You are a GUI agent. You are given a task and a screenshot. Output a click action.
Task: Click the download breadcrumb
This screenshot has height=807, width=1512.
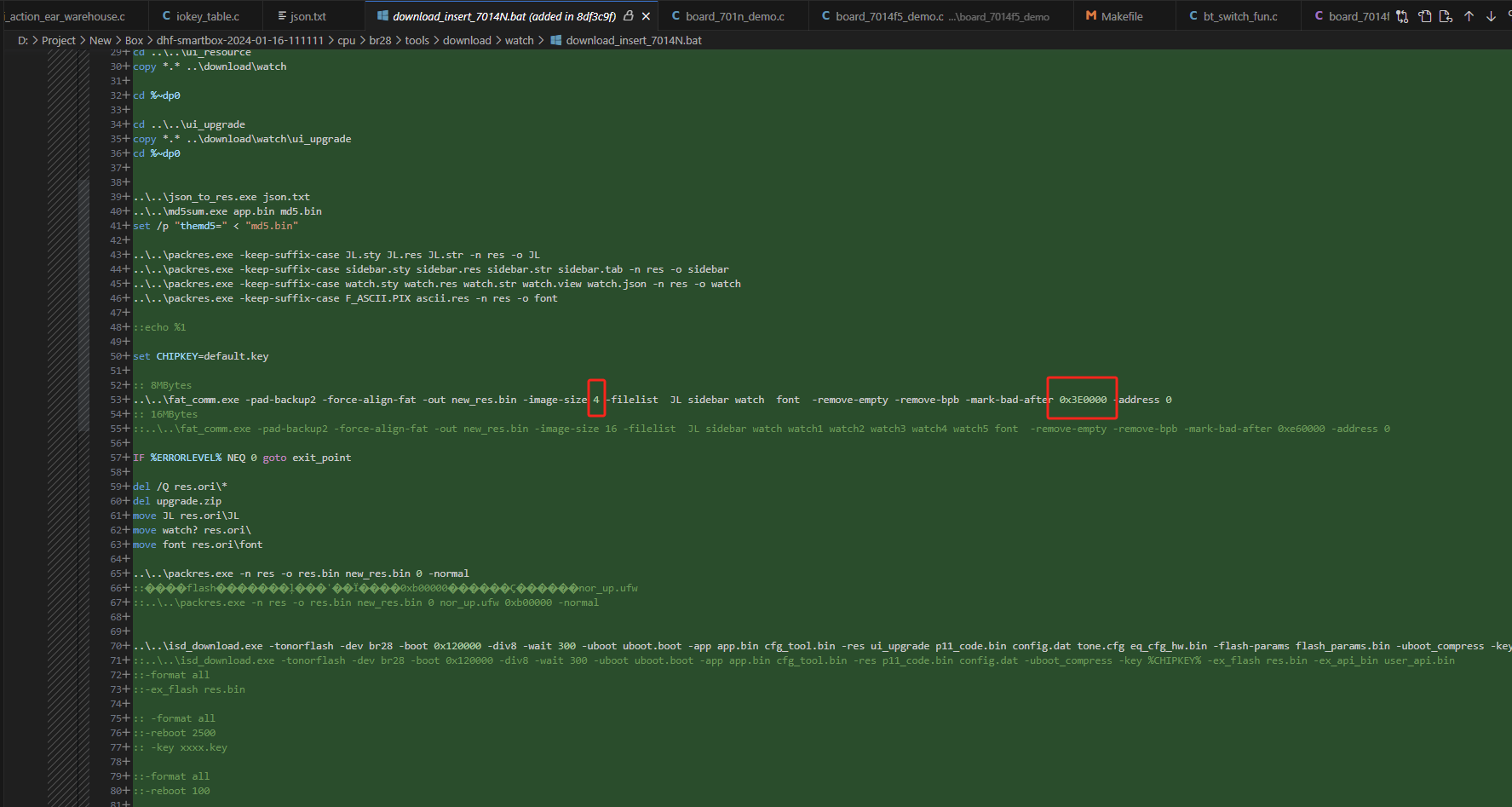[x=467, y=40]
